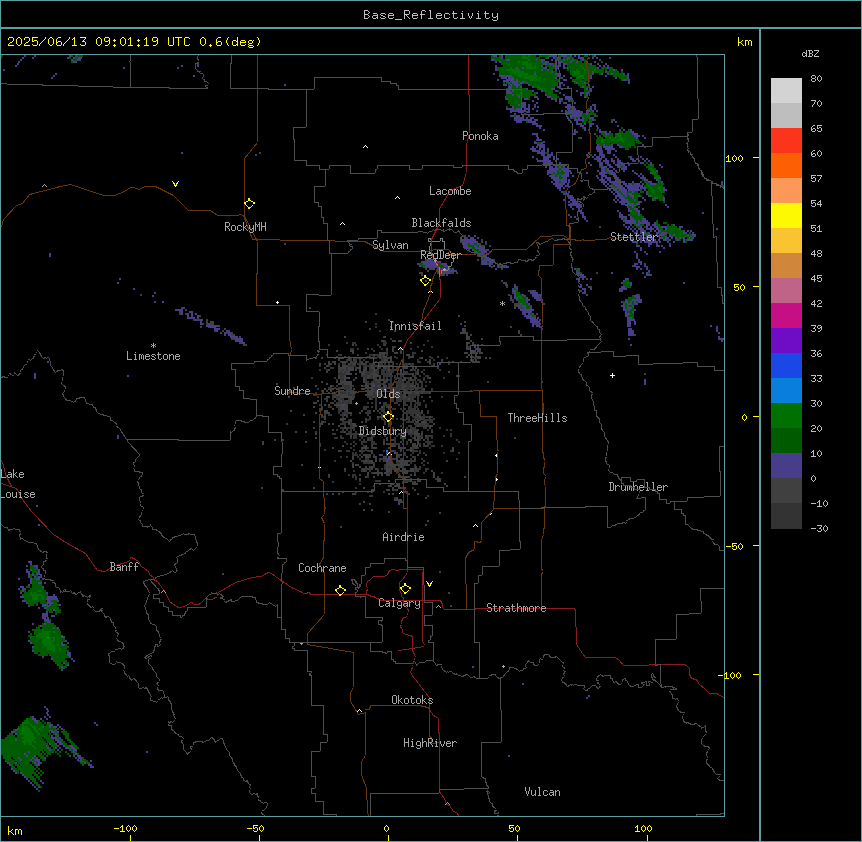Click the asterisk marker above Limestone
The height and width of the screenshot is (842, 862).
pos(153,345)
